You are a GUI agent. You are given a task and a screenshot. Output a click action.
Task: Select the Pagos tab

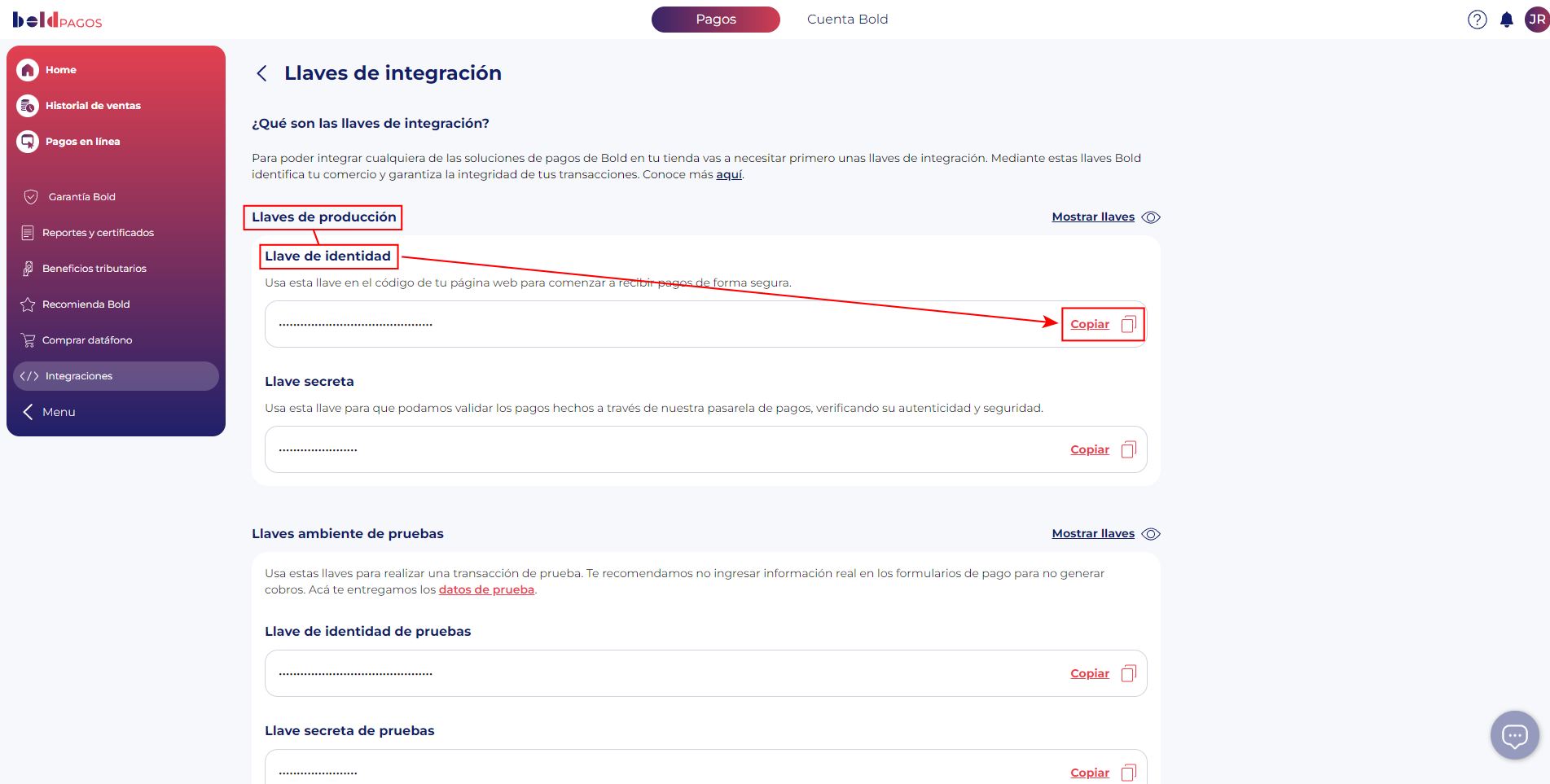(715, 20)
